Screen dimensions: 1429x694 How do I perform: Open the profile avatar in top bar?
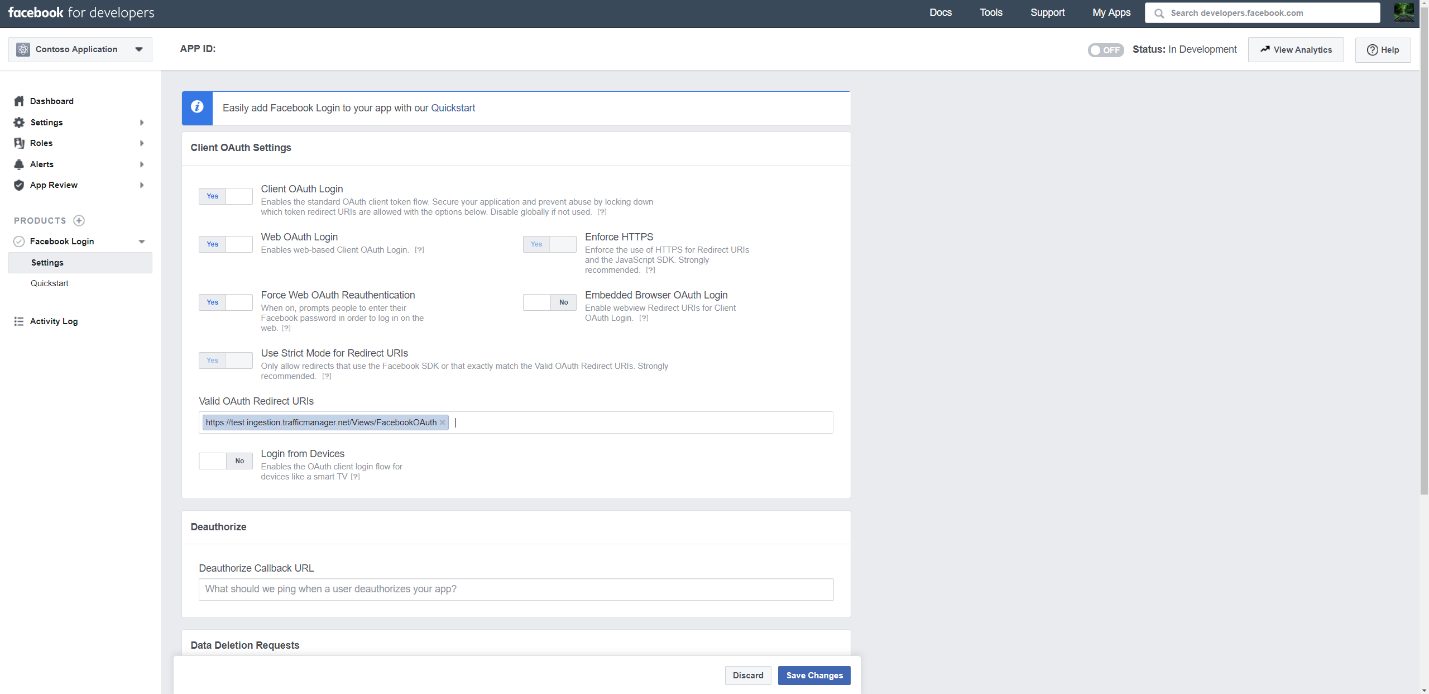(x=1404, y=12)
